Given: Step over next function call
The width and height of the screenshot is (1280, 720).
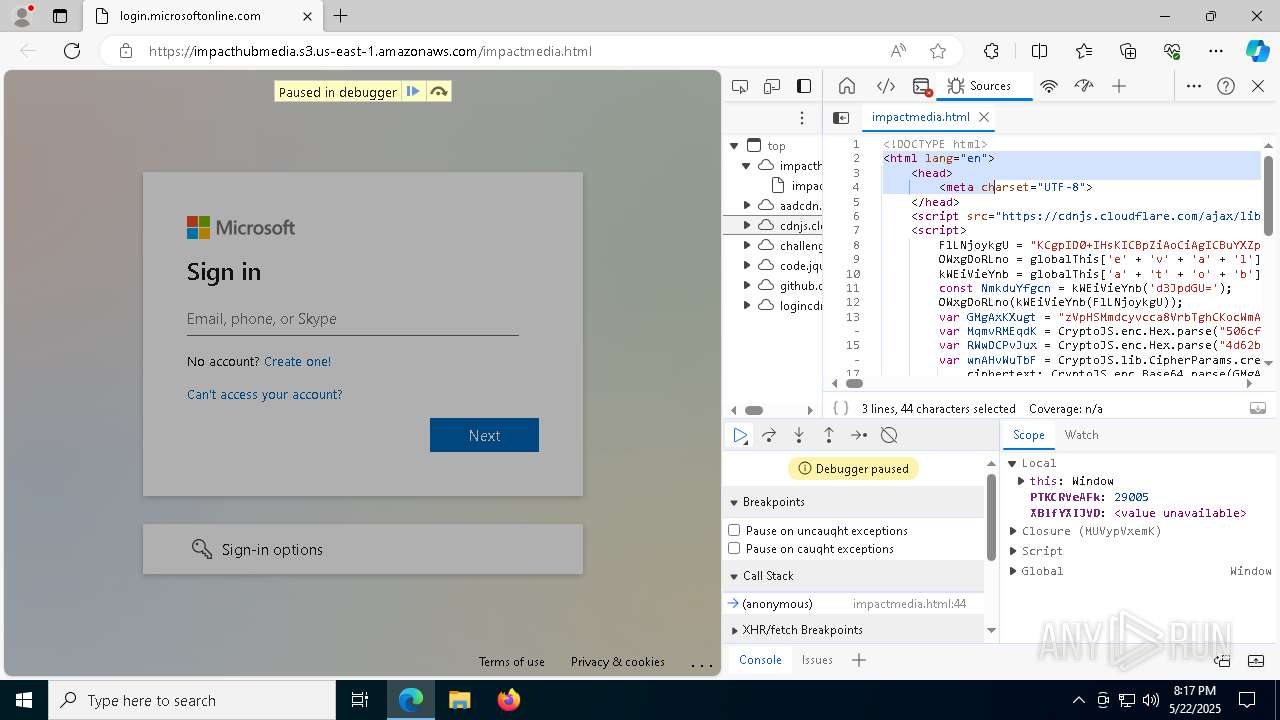Looking at the screenshot, I should 769,435.
